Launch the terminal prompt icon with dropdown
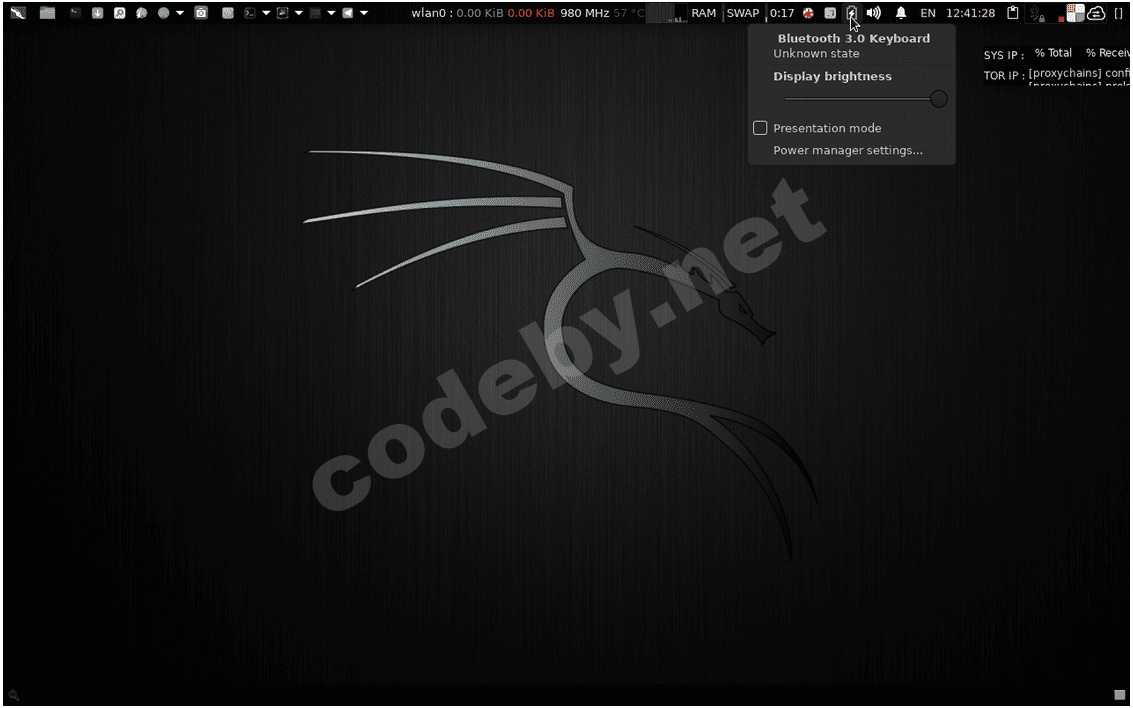 pyautogui.click(x=250, y=13)
